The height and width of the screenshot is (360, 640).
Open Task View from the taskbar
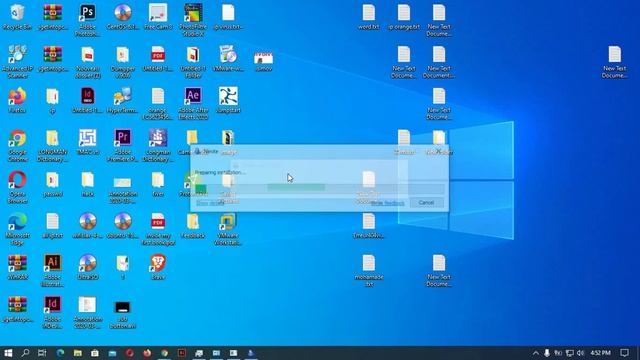(42, 353)
